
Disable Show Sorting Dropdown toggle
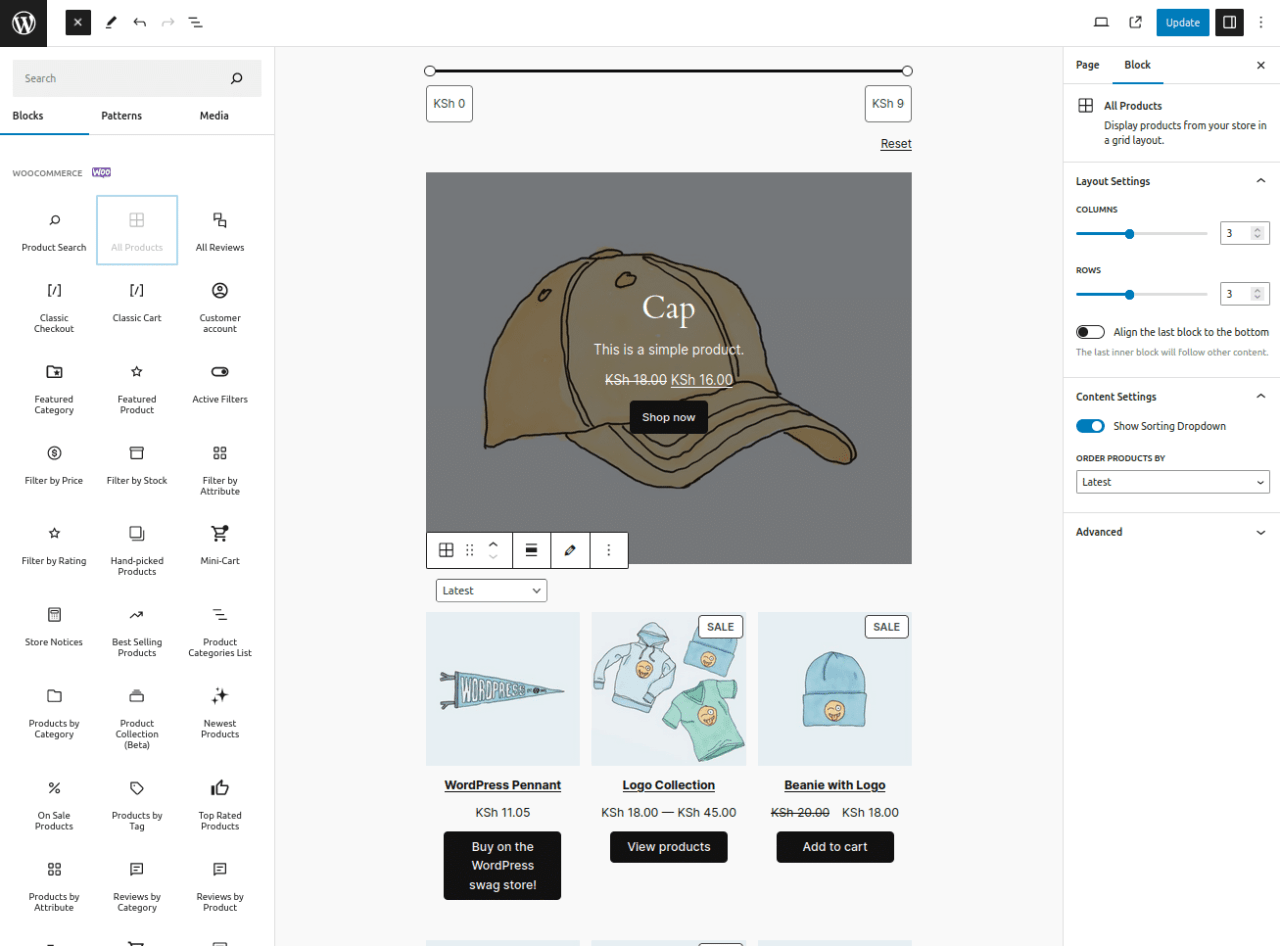1090,426
